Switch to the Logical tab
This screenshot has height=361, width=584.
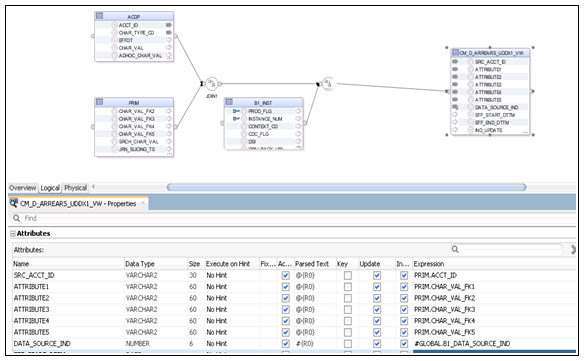pos(50,188)
